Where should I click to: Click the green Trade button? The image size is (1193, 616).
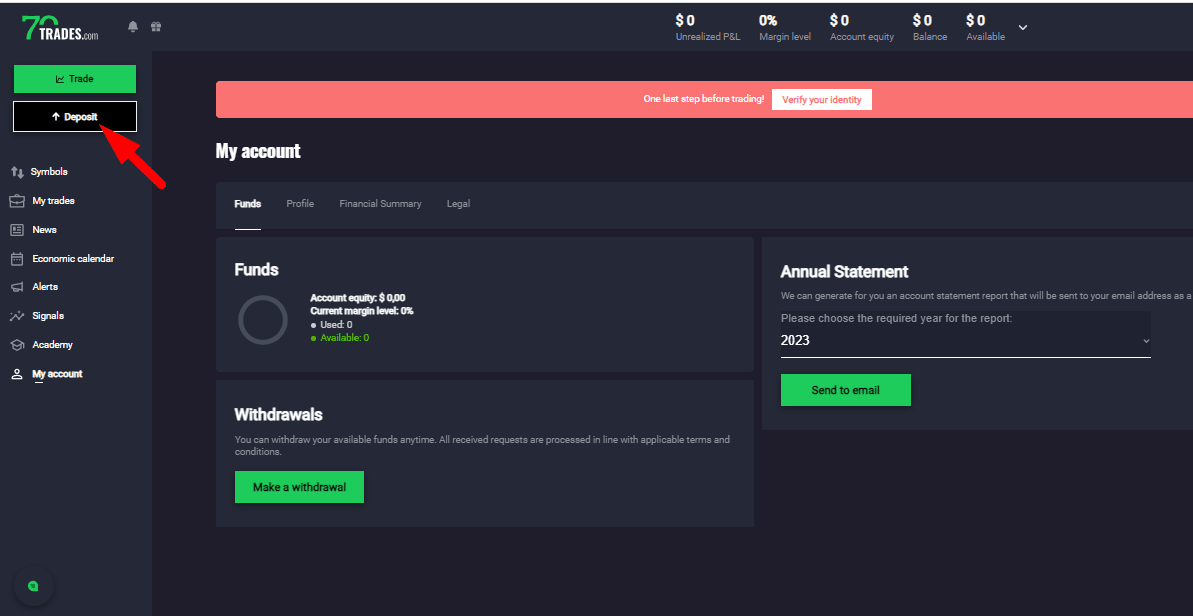[75, 79]
